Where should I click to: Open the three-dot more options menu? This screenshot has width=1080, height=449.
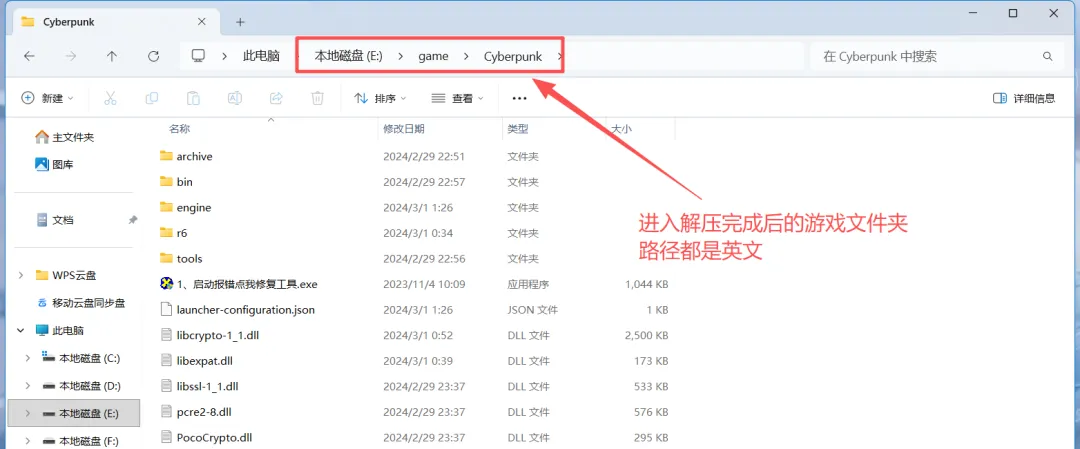519,98
